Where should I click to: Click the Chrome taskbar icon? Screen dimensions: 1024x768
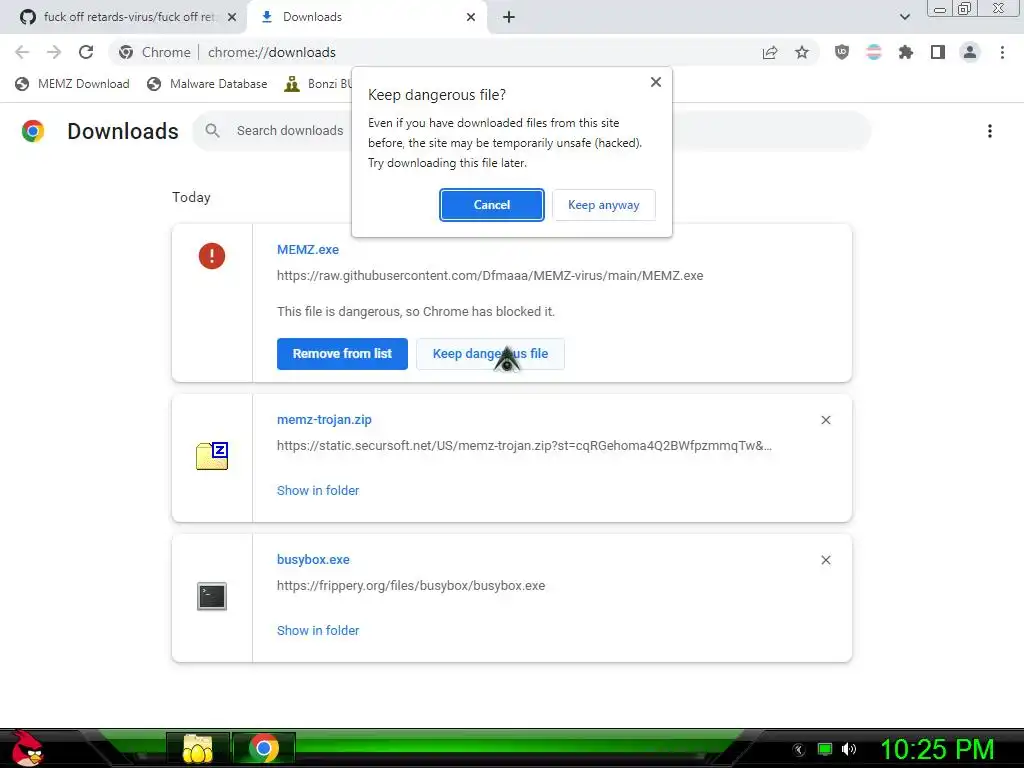pos(264,748)
